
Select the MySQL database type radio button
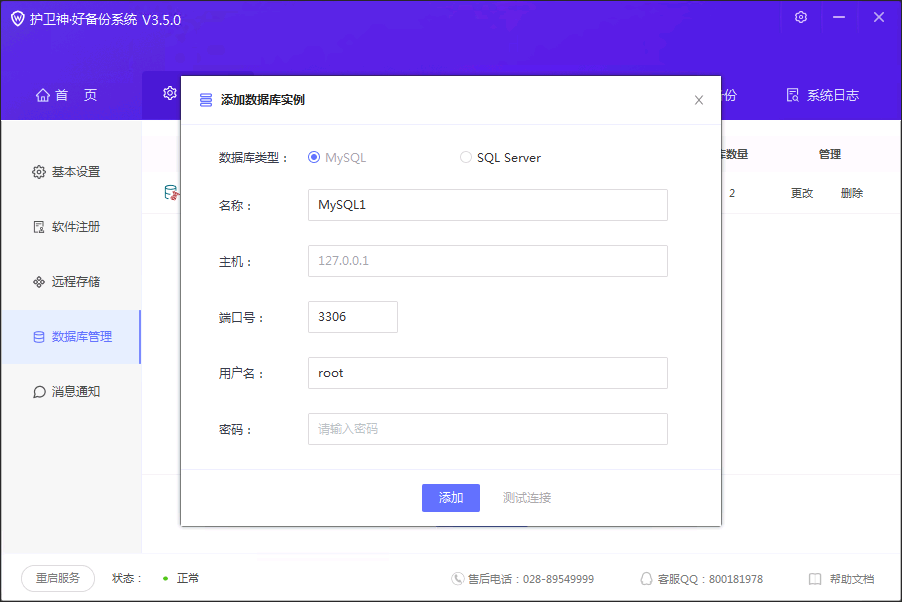(314, 157)
